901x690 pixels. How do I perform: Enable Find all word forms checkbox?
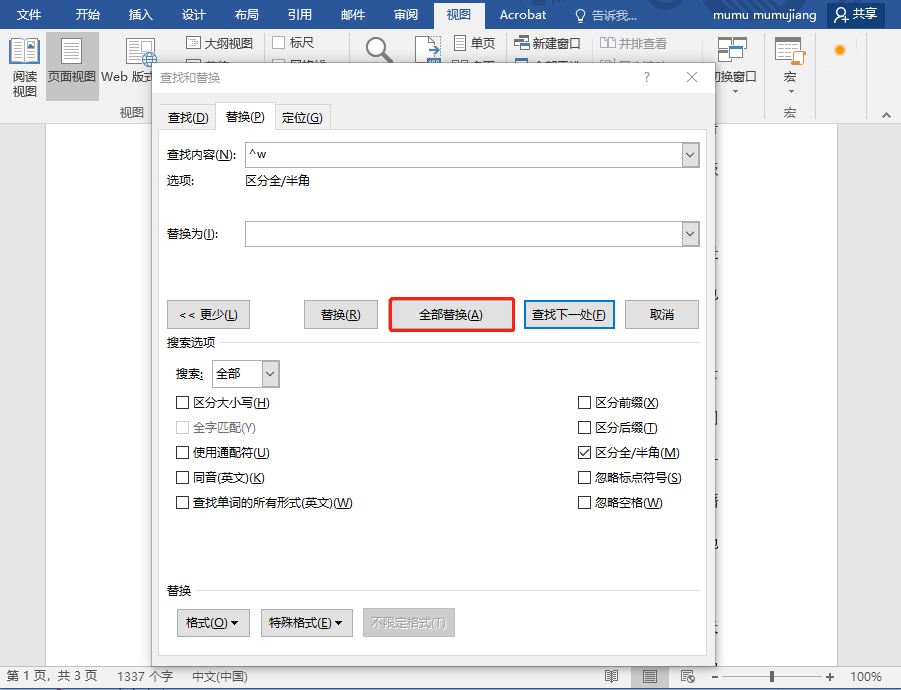click(182, 503)
